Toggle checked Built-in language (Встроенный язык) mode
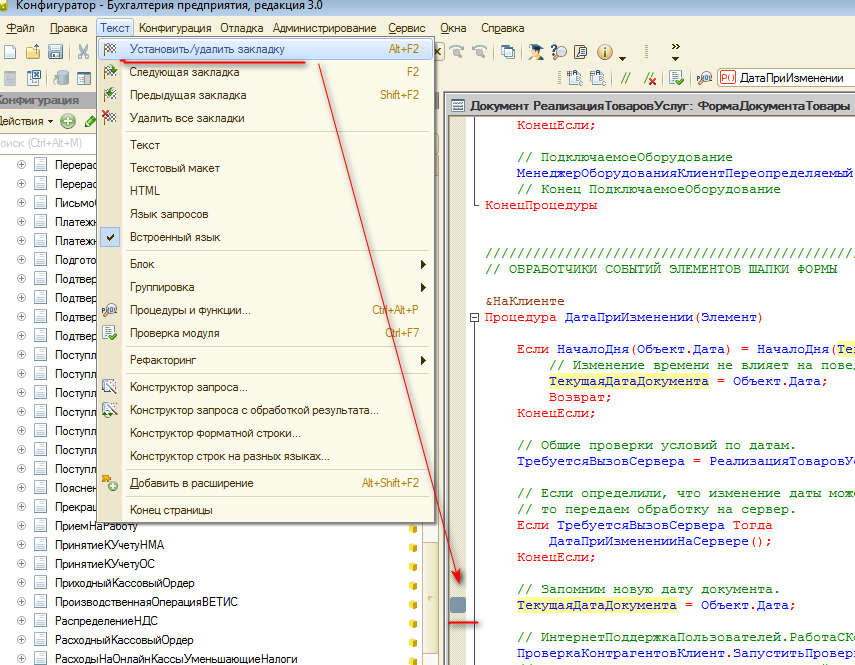855x665 pixels. click(175, 237)
